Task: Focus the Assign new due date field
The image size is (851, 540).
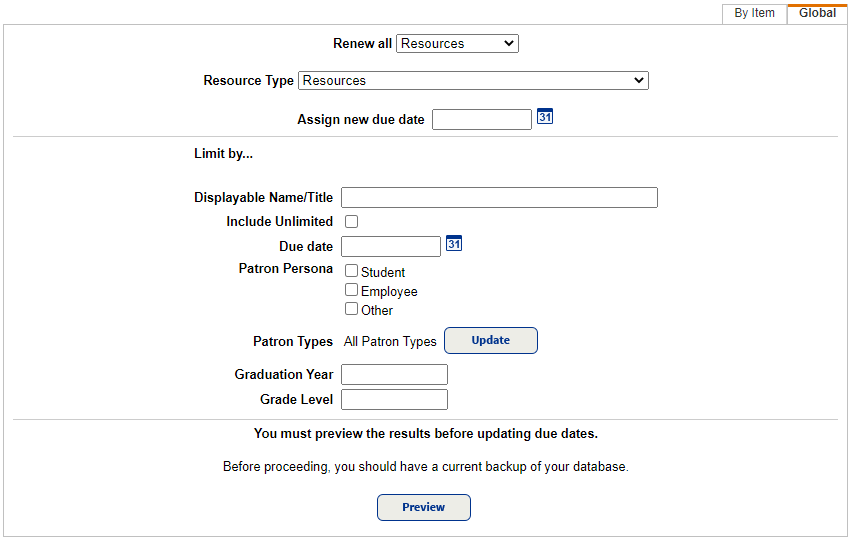Action: pyautogui.click(x=482, y=119)
